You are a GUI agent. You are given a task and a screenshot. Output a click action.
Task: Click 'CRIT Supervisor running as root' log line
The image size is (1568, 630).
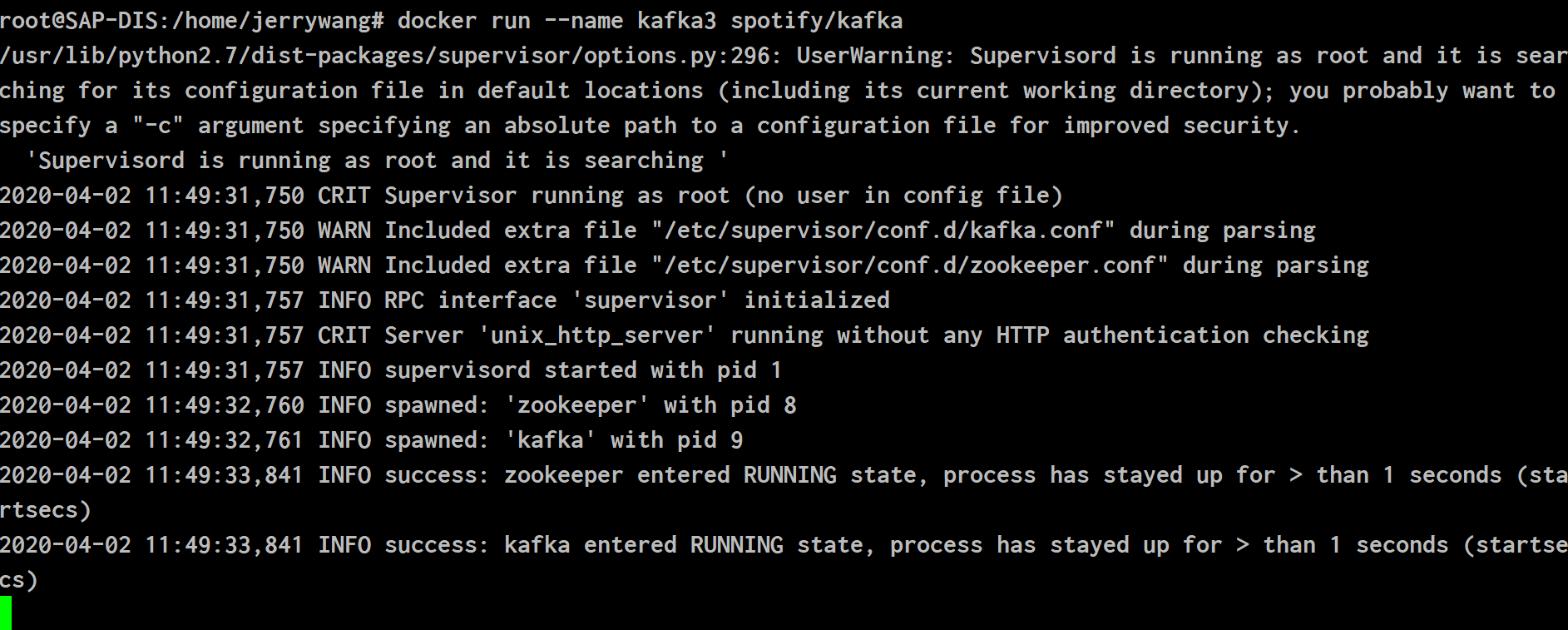pos(532,196)
